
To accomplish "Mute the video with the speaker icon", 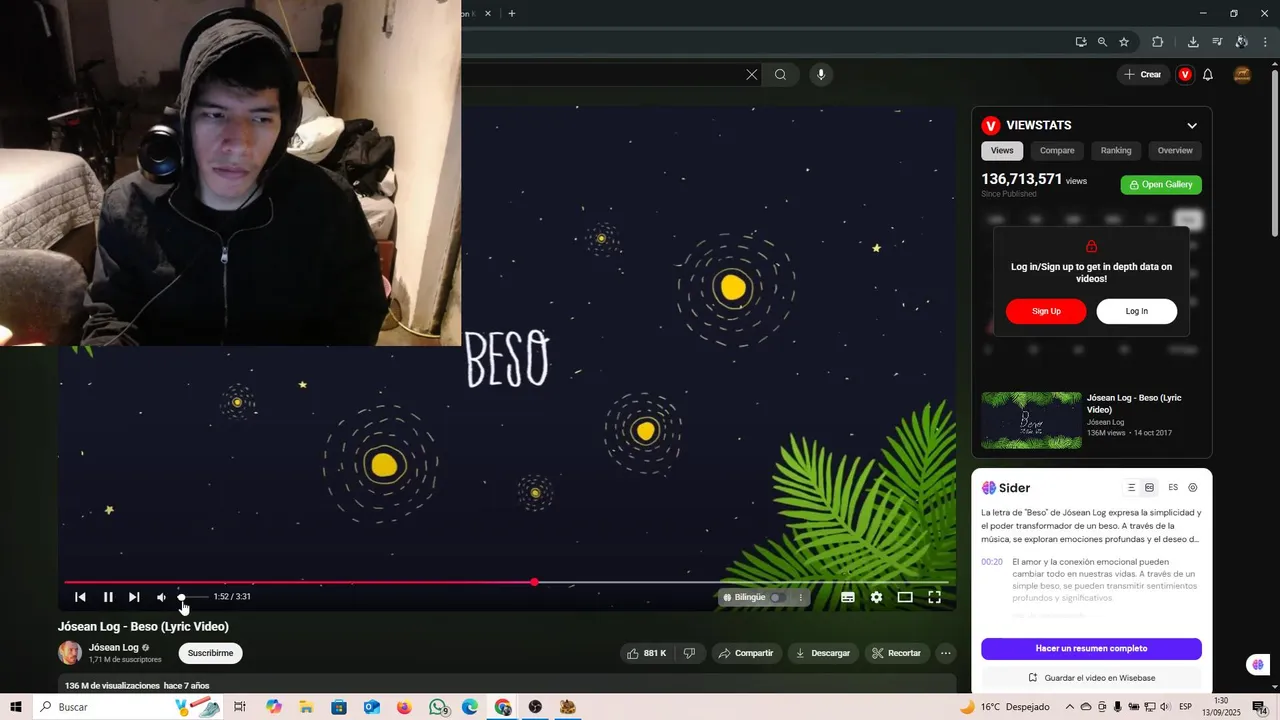I will [161, 597].
